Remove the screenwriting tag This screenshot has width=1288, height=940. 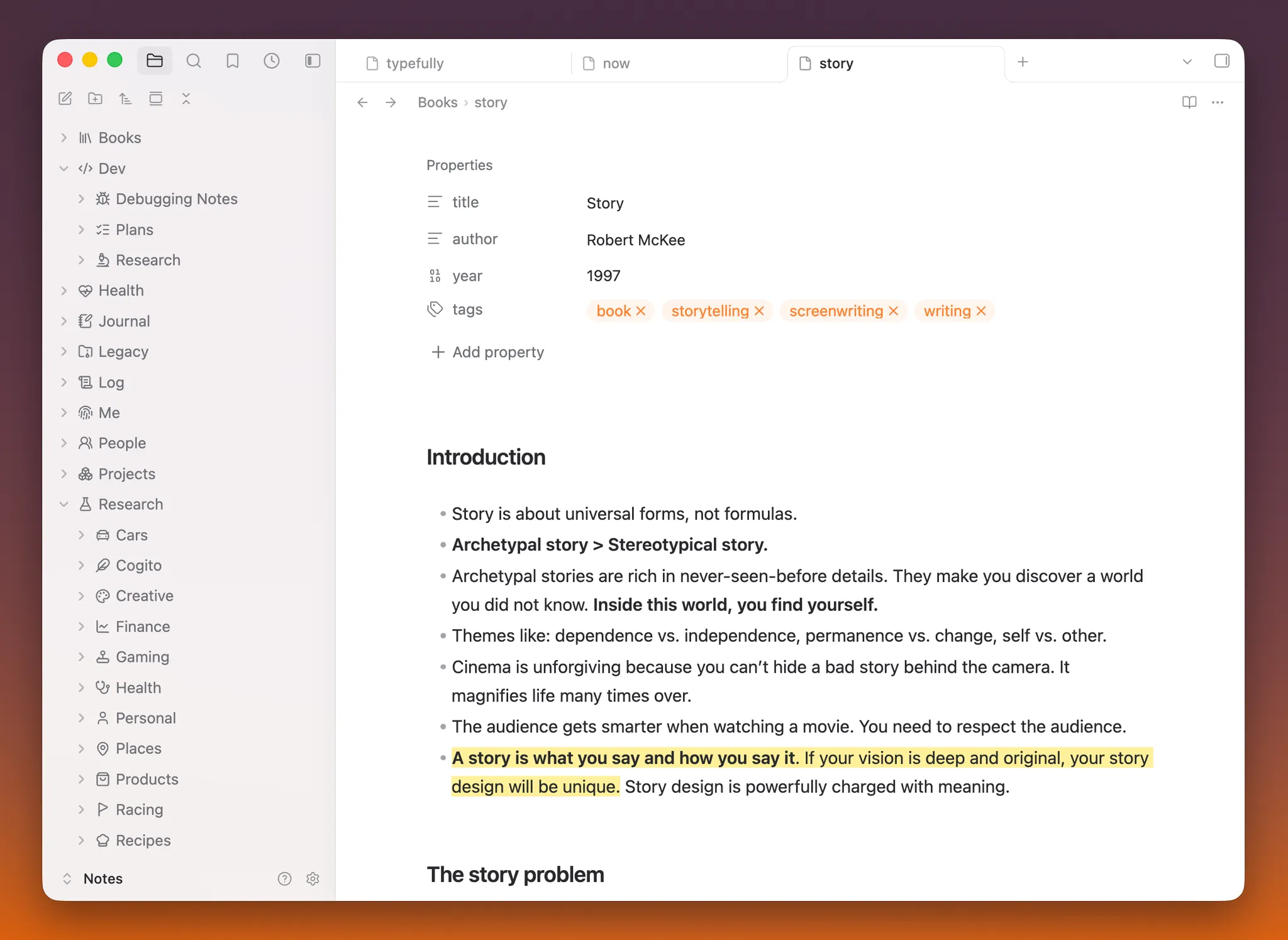click(894, 311)
